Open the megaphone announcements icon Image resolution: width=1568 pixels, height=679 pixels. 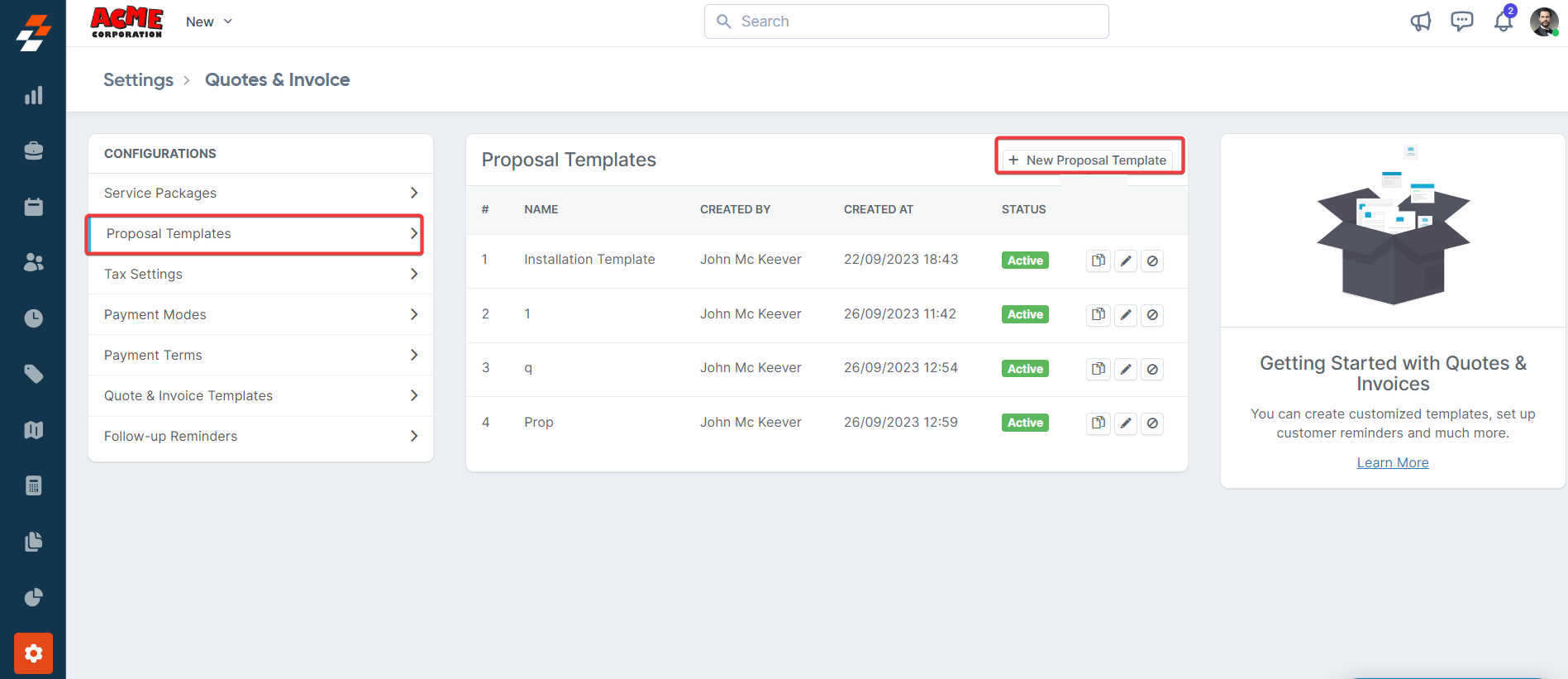[x=1420, y=22]
